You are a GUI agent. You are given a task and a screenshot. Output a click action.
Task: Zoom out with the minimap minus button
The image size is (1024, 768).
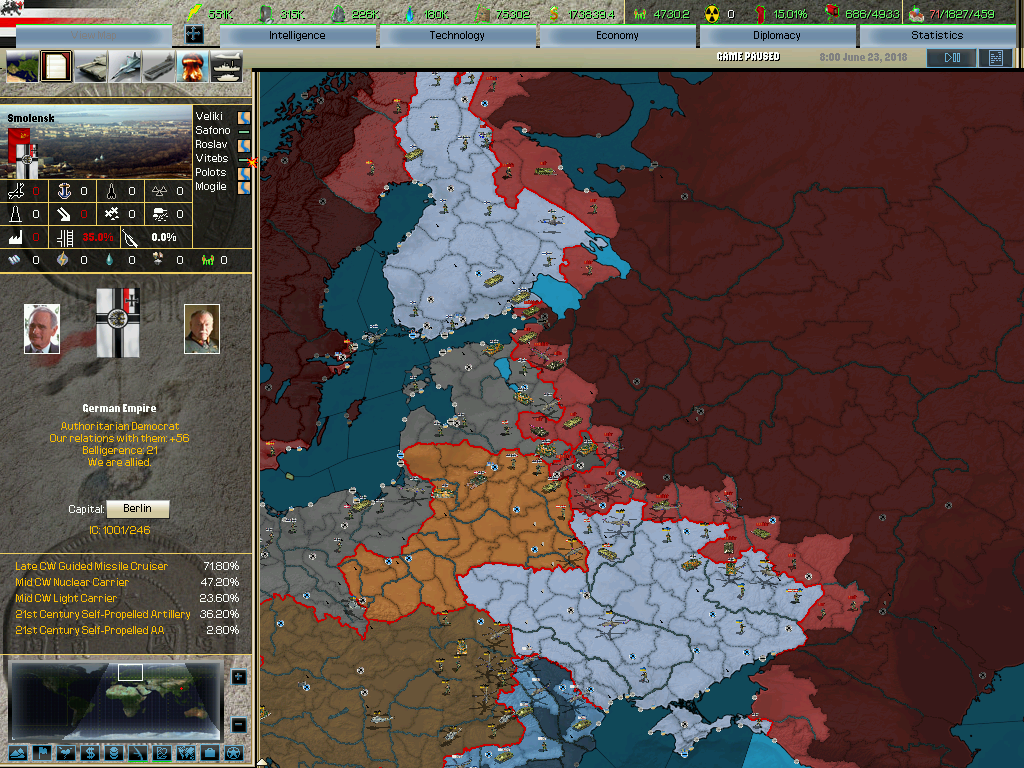point(238,725)
